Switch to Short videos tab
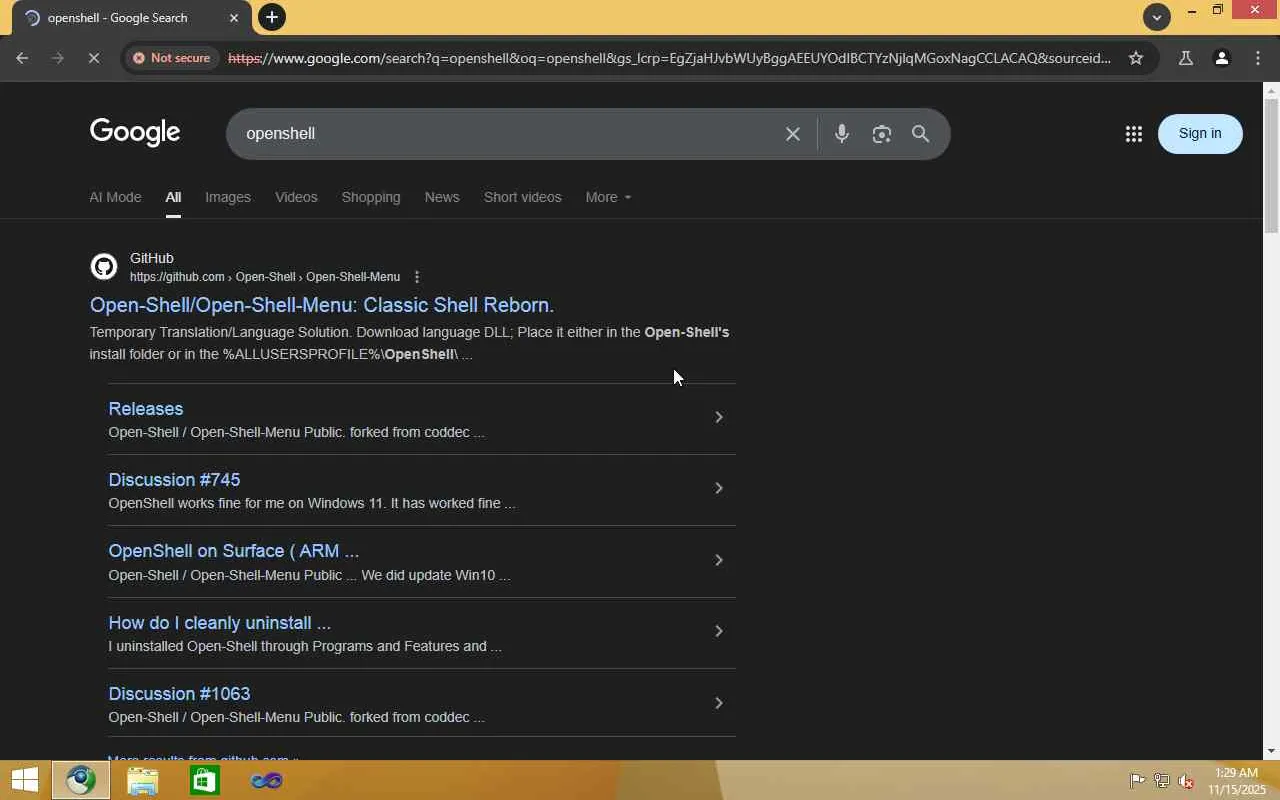The width and height of the screenshot is (1280, 800). coord(523,197)
